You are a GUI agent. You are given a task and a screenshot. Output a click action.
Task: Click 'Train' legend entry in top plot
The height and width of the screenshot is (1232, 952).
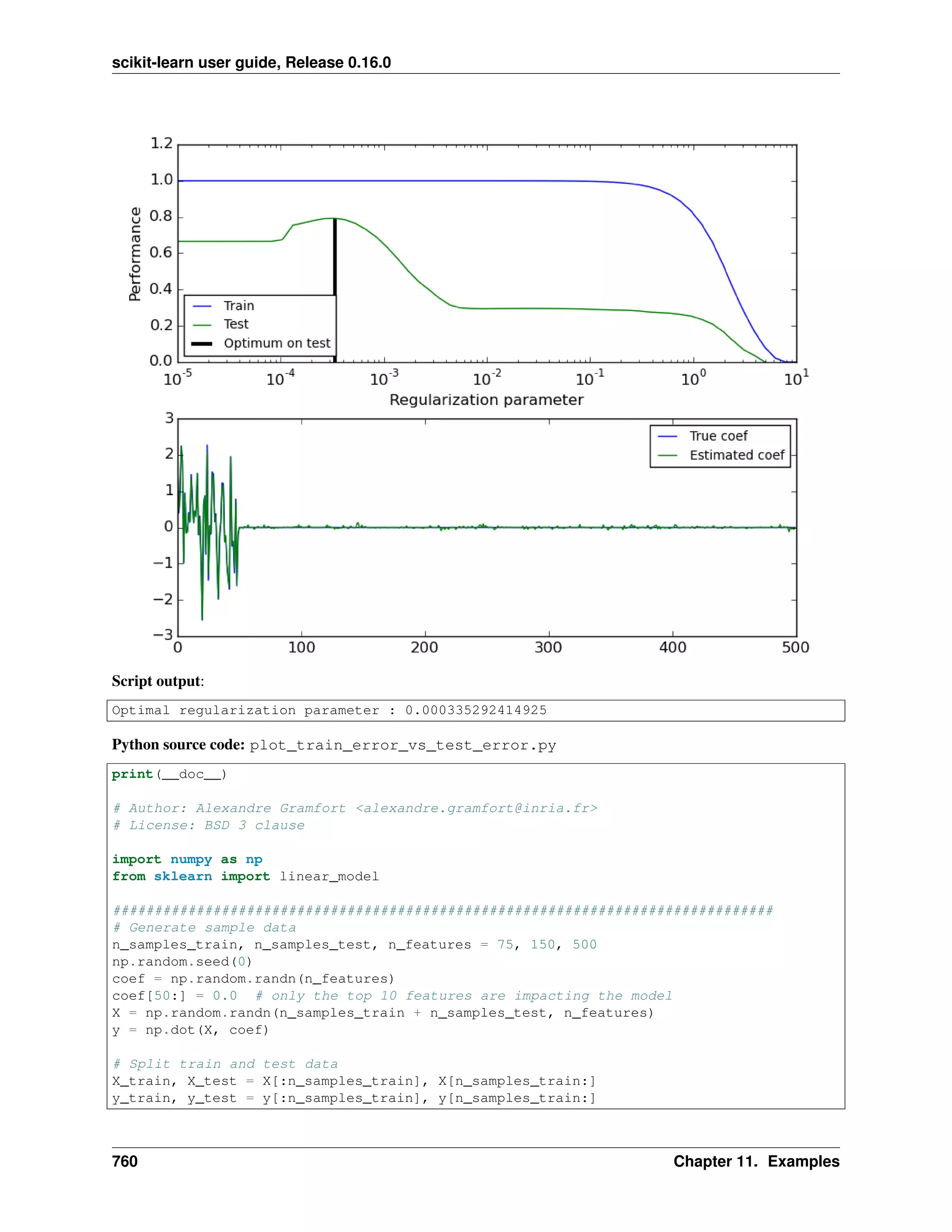coord(223,306)
